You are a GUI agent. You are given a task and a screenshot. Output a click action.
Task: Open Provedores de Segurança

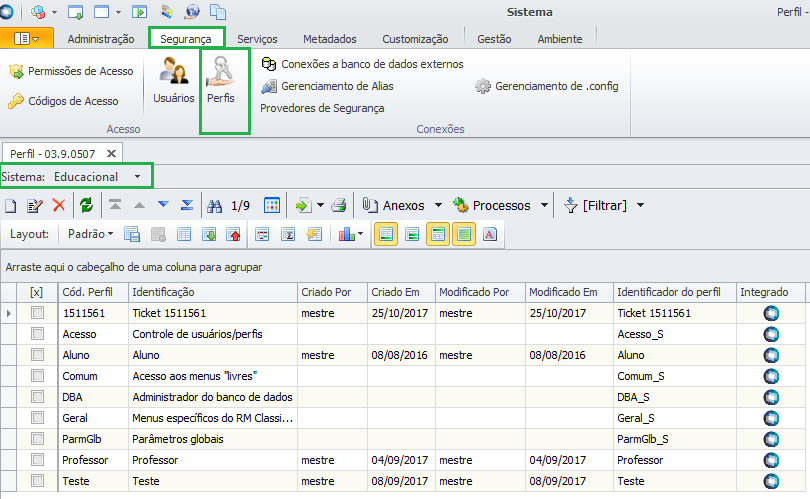[322, 108]
